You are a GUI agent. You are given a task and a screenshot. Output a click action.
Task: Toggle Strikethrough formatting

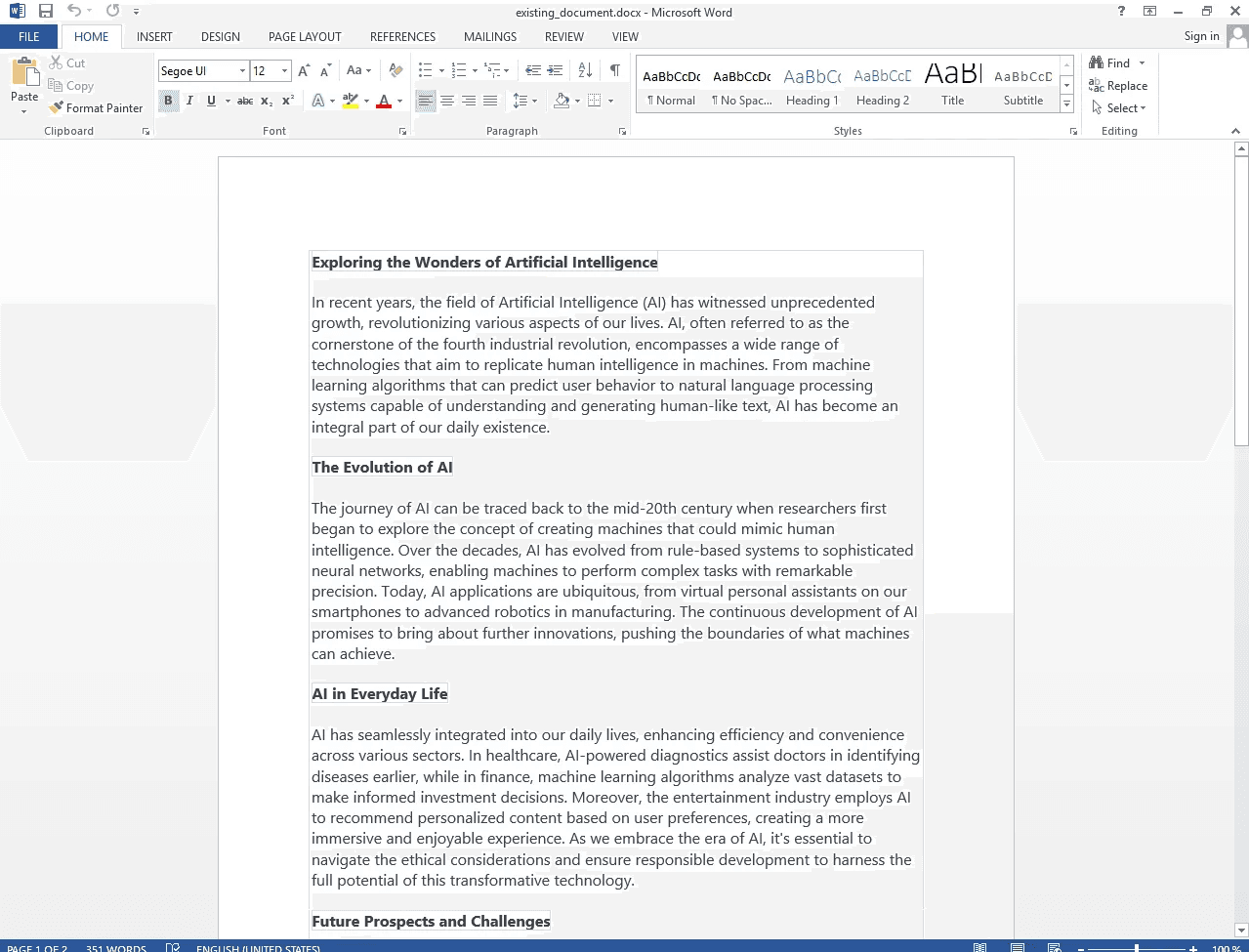click(x=245, y=101)
